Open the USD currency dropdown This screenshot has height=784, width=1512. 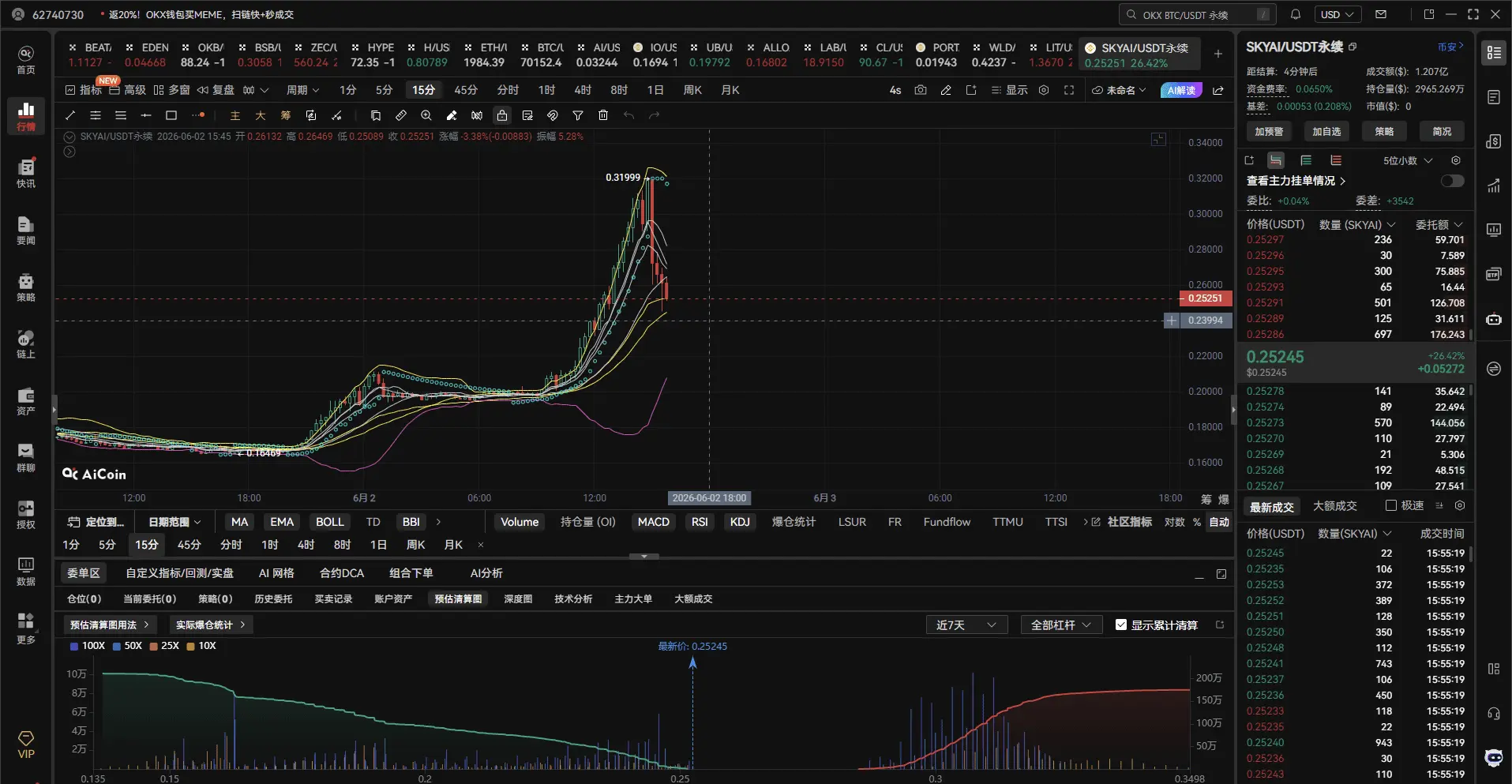1338,14
